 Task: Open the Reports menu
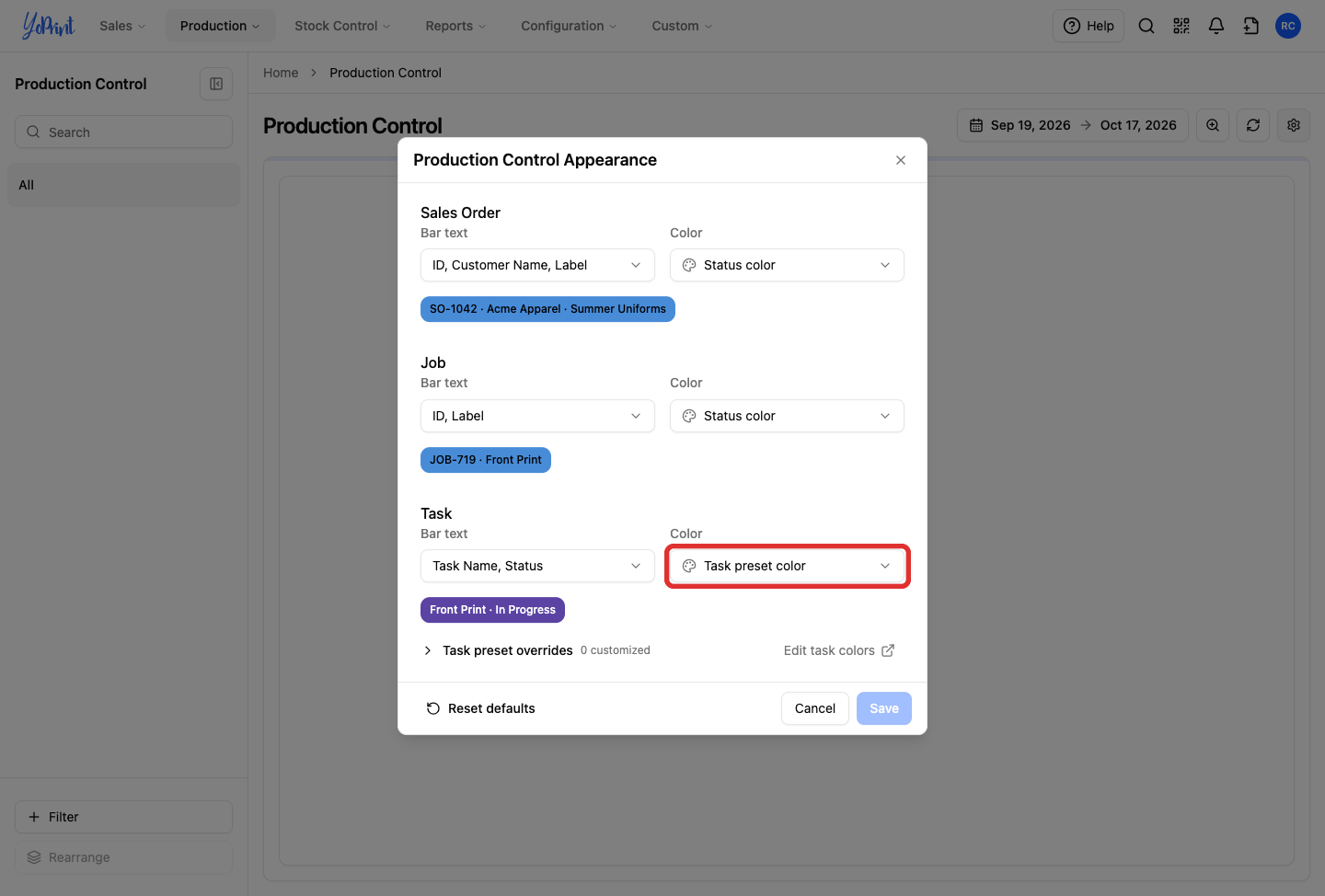coord(455,26)
